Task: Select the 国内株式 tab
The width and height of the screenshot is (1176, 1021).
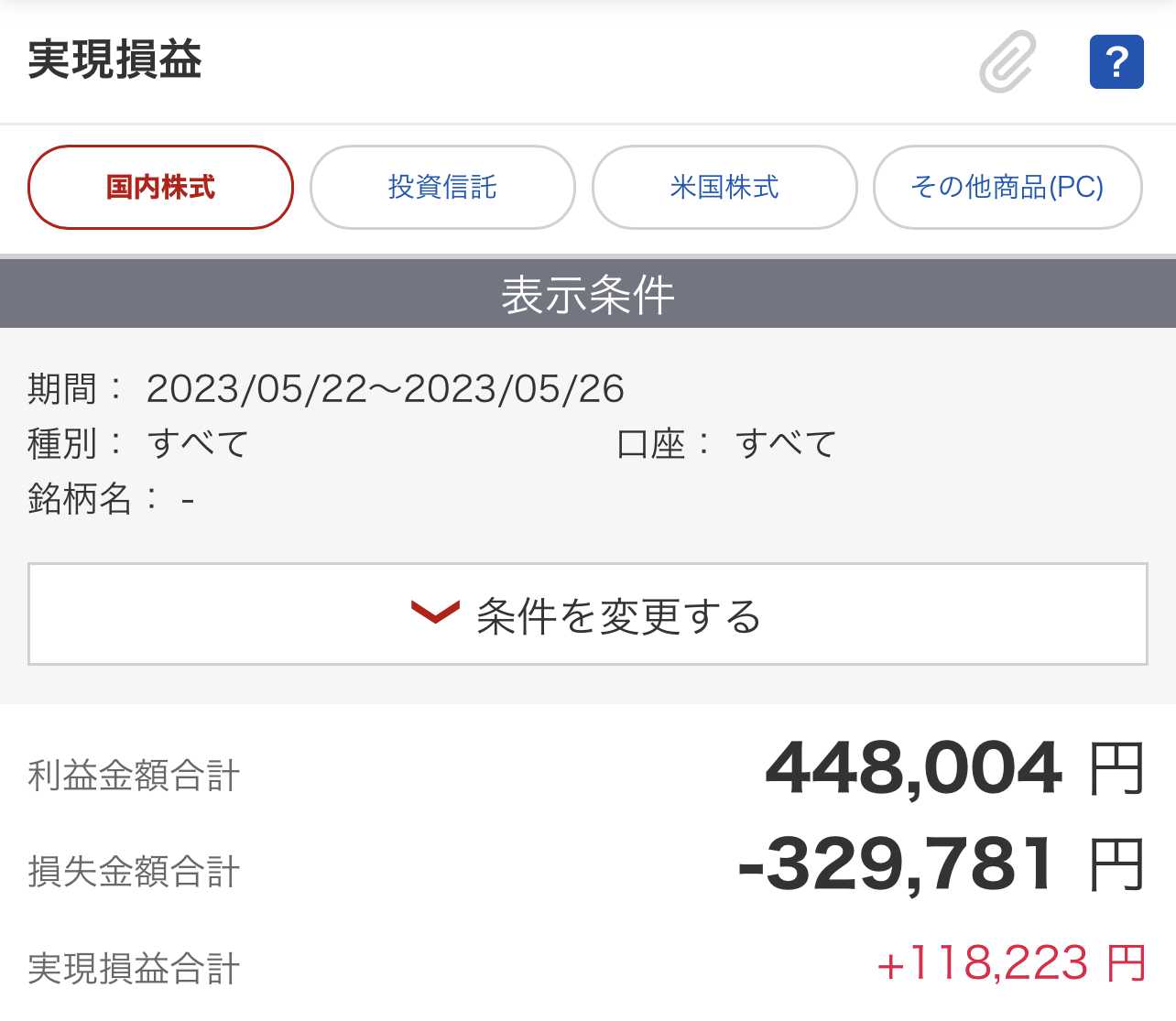Action: [161, 187]
